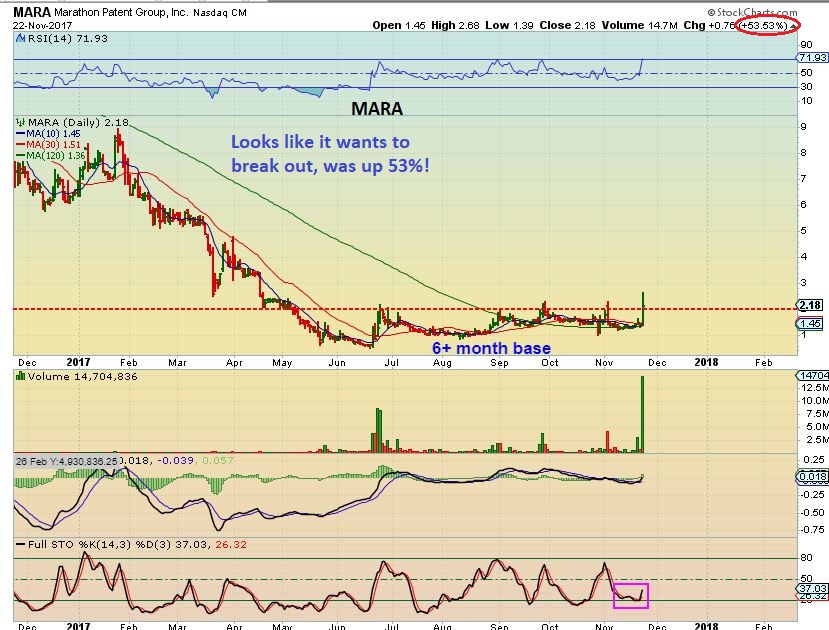Click the Jun label on the price chart date axis
829x630 pixels.
(337, 363)
